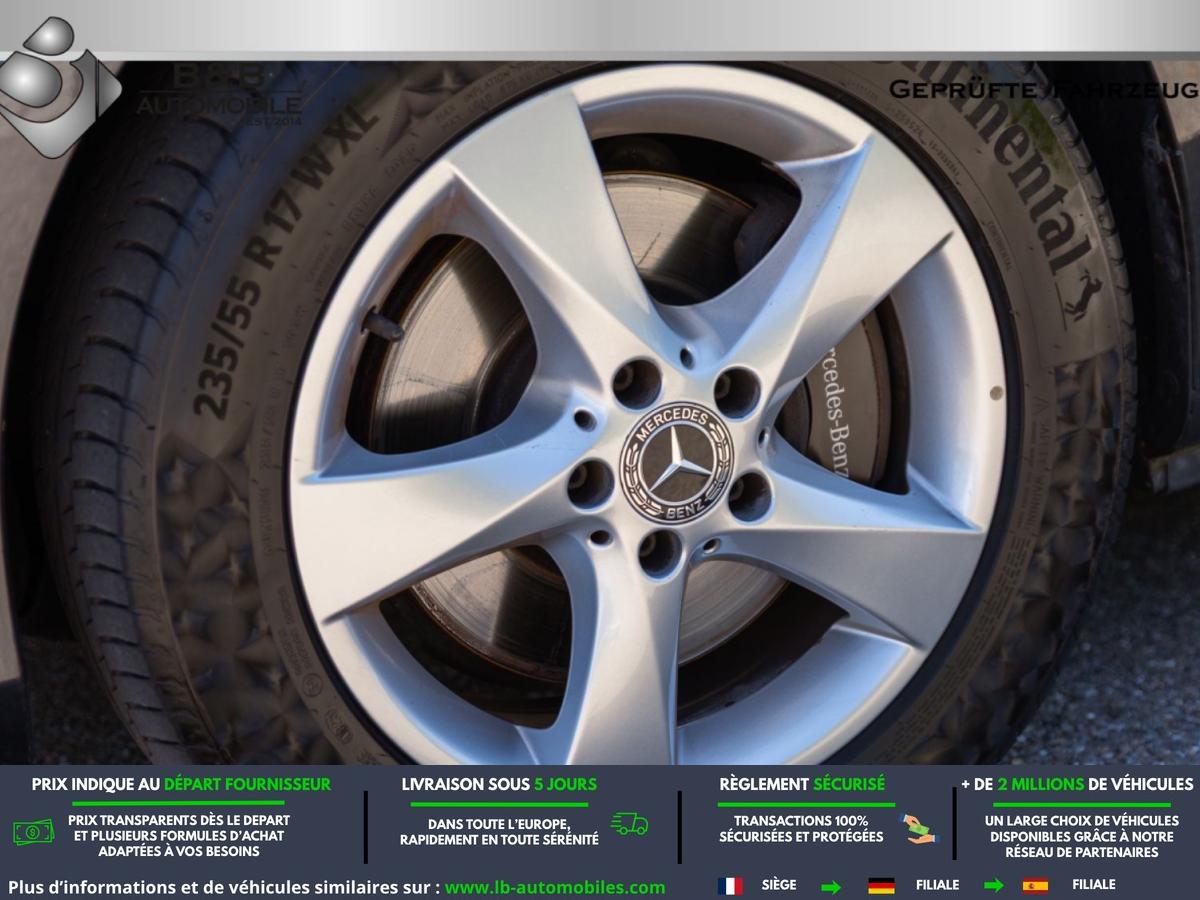Click 'LIVRAISON SOUS 5 JOURS' heading
Screen dimensions: 1200x900
(499, 785)
